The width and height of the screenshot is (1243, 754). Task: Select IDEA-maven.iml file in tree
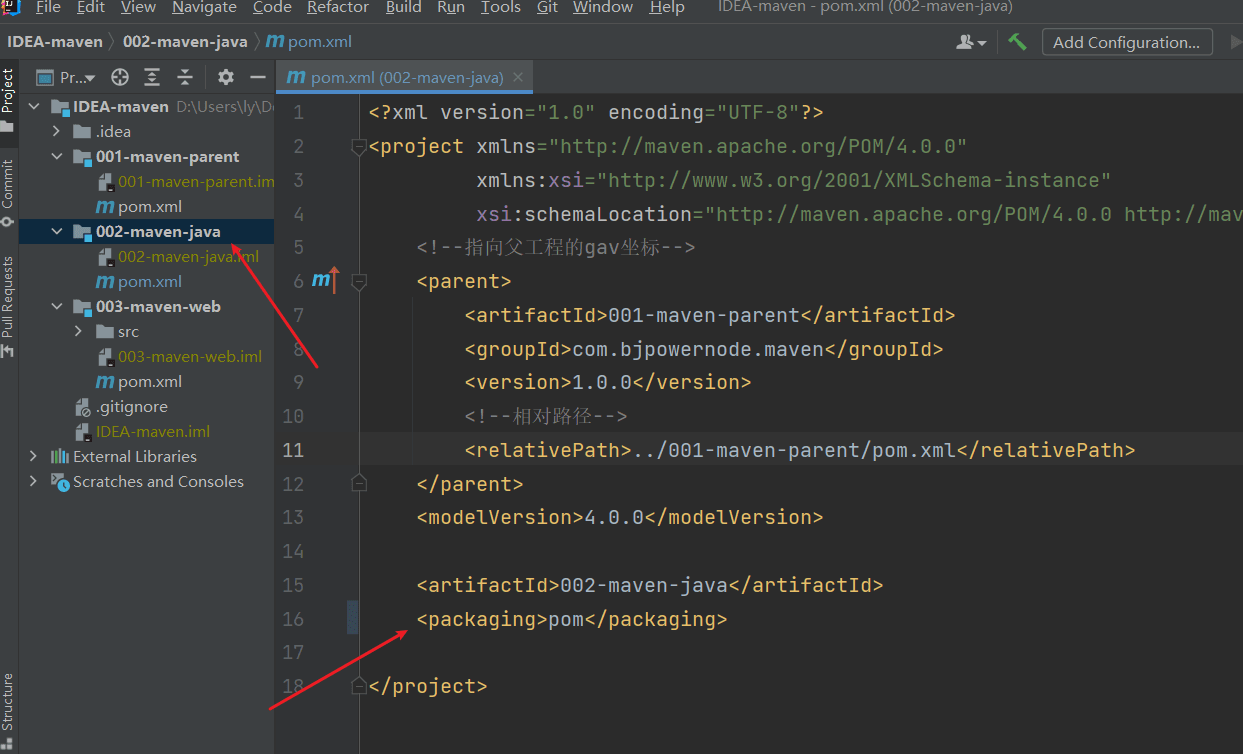pos(143,432)
